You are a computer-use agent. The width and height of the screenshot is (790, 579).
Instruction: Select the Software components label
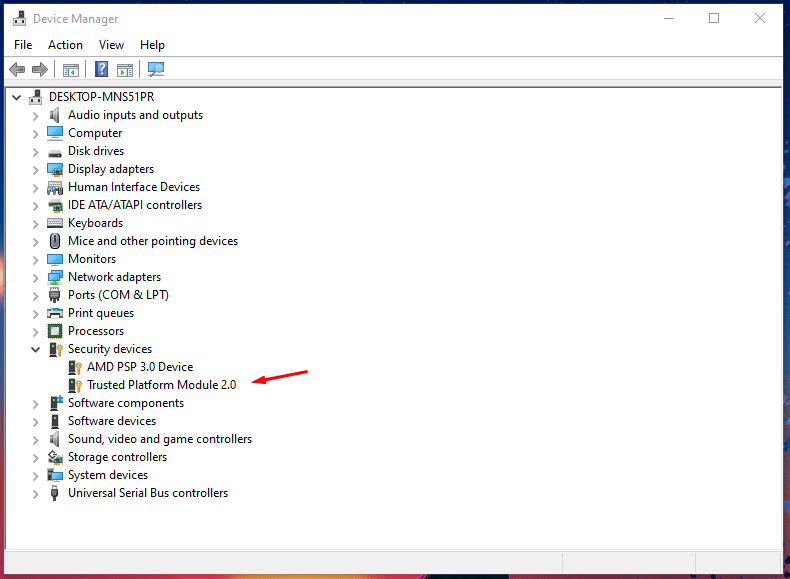tap(126, 403)
